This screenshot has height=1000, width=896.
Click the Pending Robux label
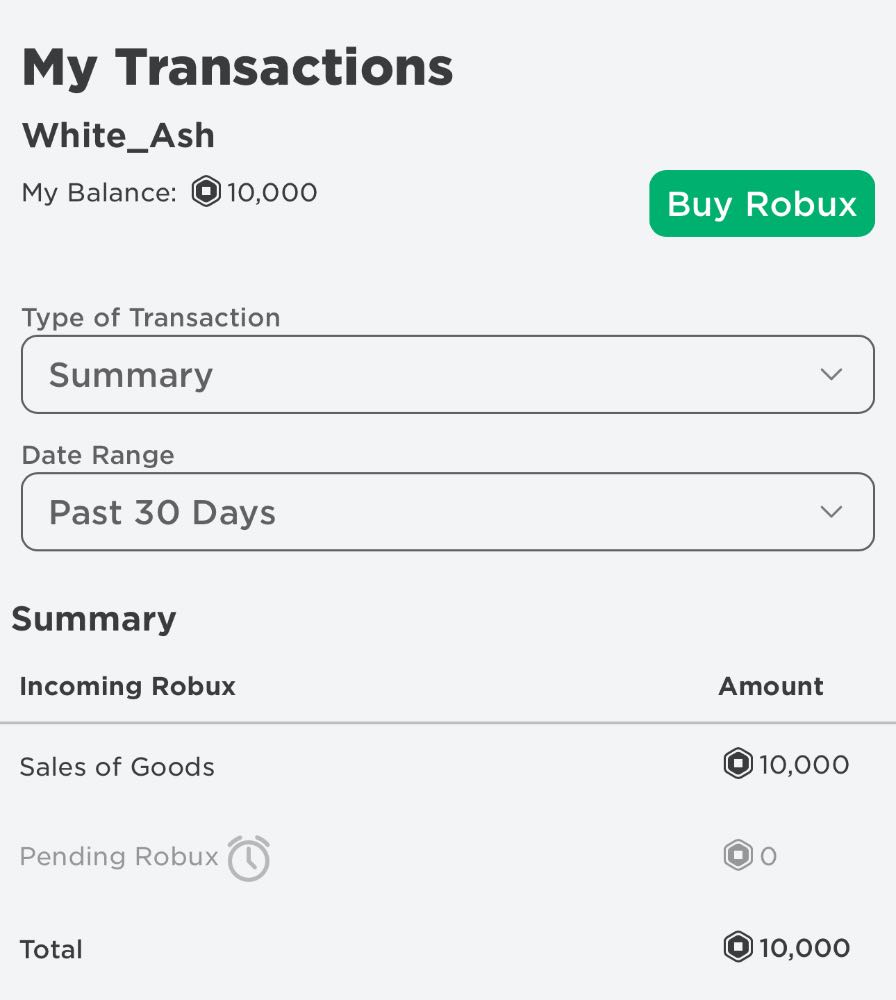click(x=119, y=857)
